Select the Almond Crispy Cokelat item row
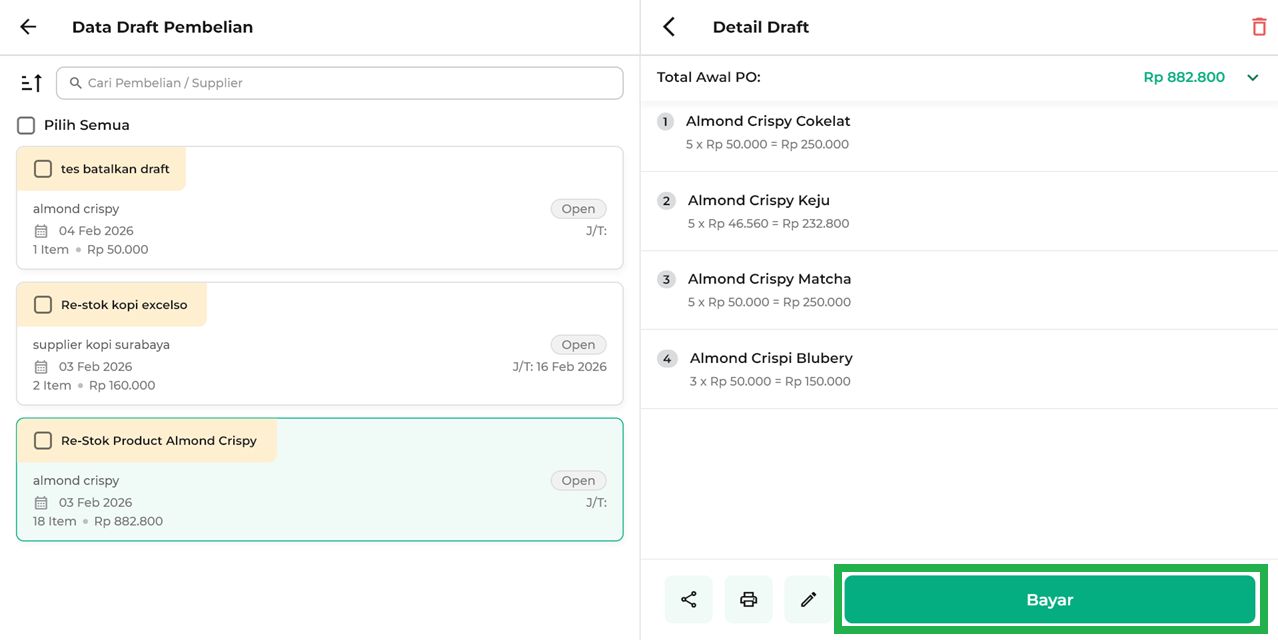The image size is (1278, 640). click(x=958, y=132)
